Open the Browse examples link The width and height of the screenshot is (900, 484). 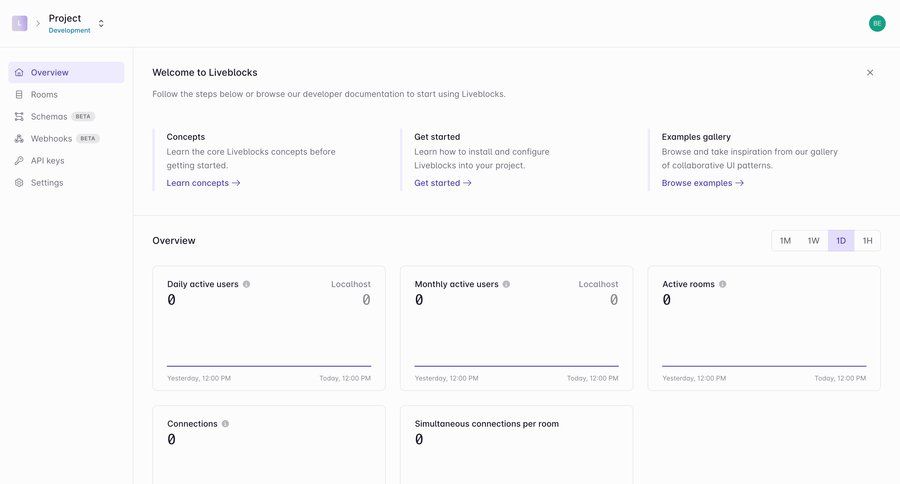click(703, 183)
